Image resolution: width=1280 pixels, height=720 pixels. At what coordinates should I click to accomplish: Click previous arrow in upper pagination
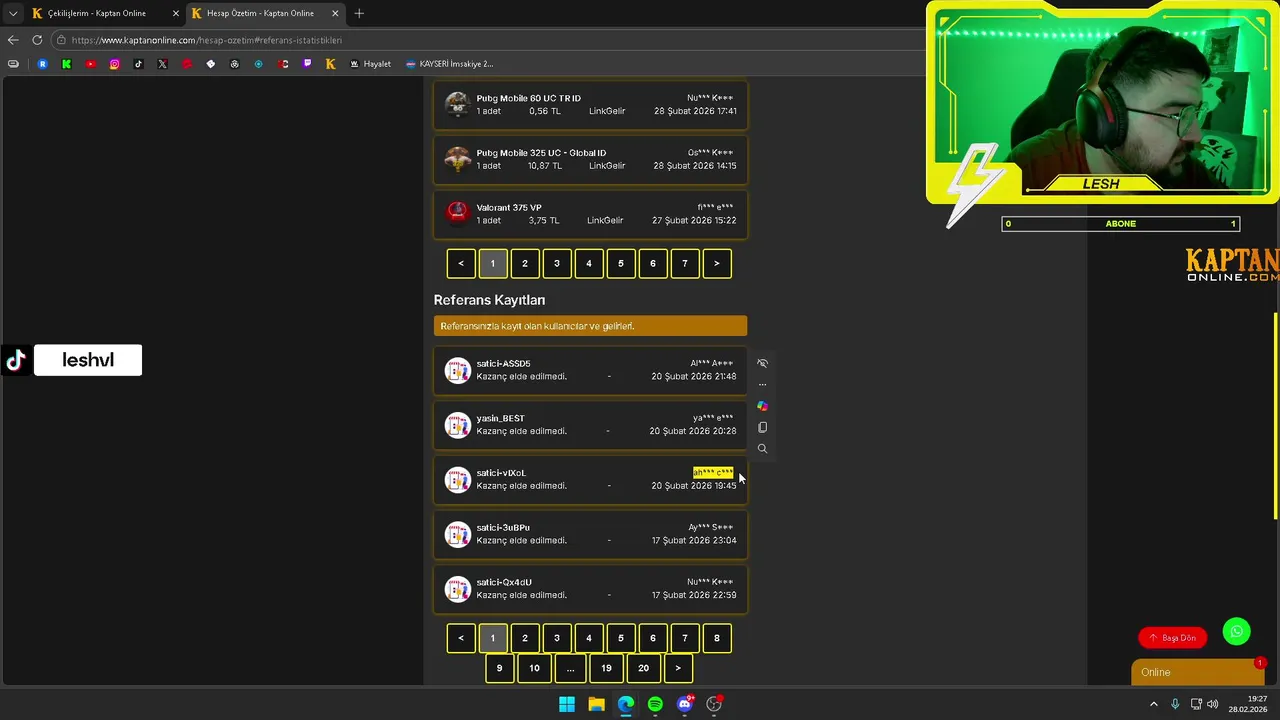461,264
